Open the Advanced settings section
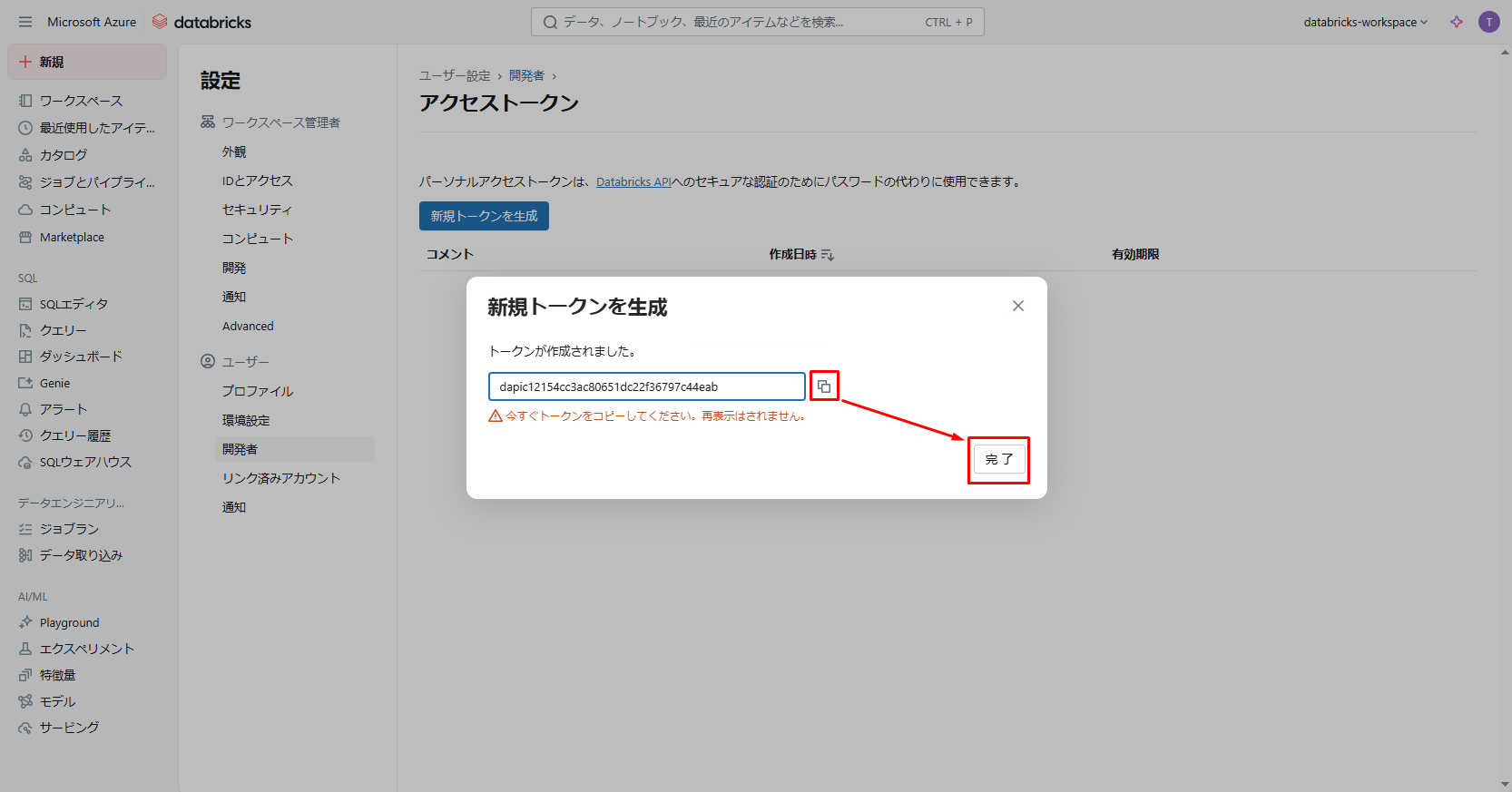The width and height of the screenshot is (1512, 792). point(248,326)
